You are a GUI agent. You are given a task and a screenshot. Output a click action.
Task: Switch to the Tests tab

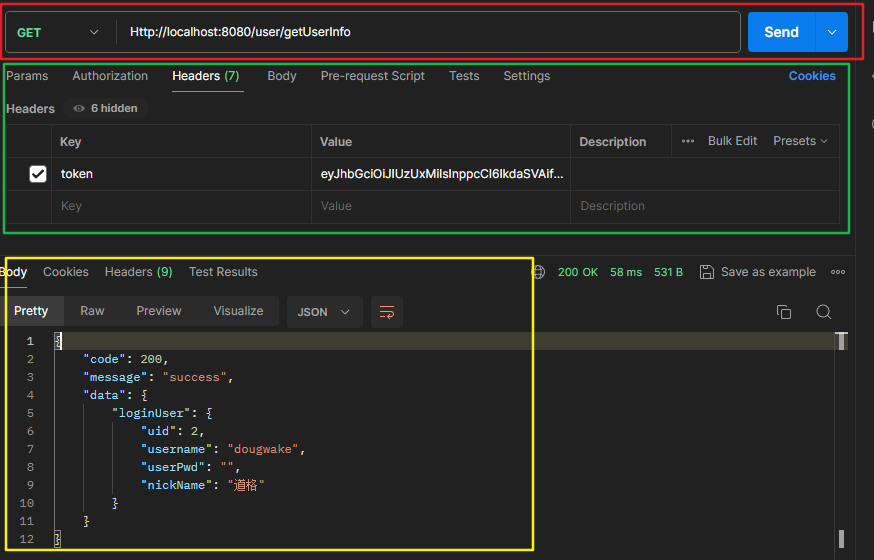coord(464,76)
